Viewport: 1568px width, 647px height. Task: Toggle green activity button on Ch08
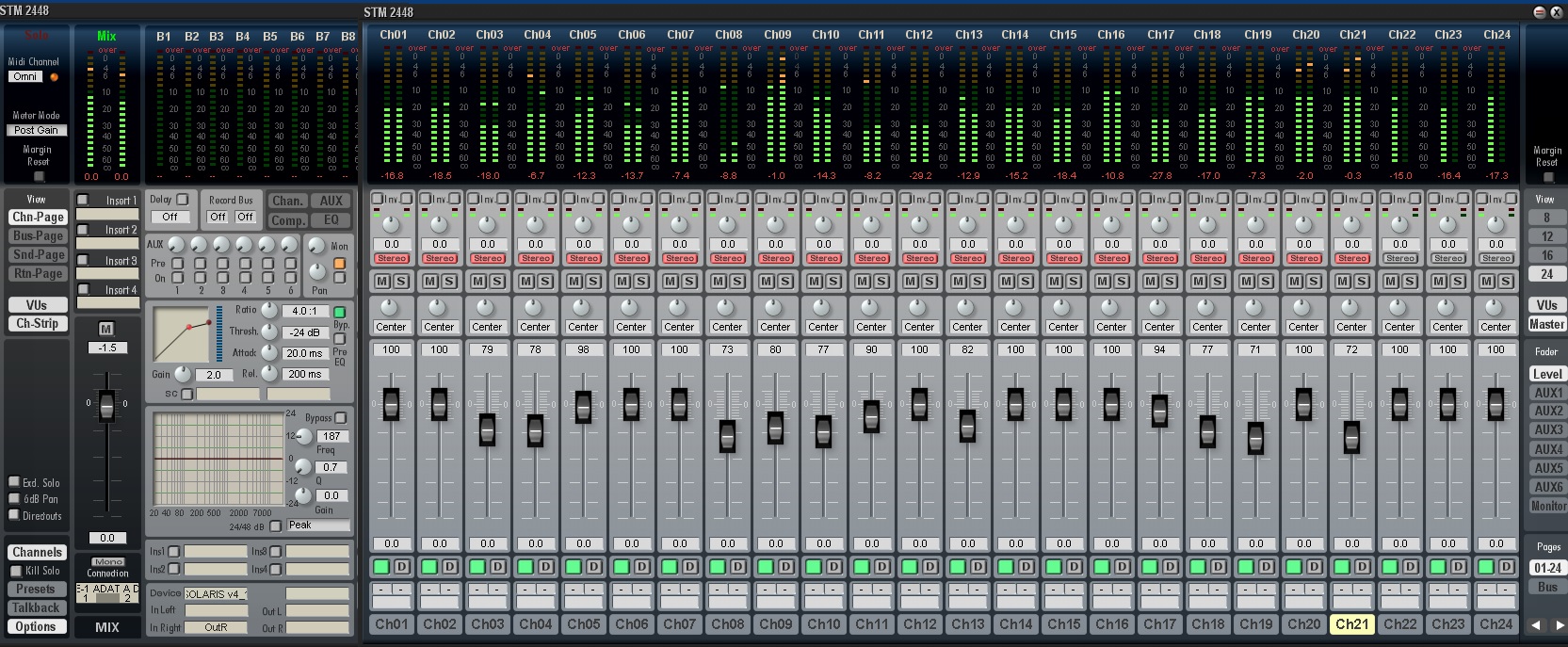pos(718,566)
